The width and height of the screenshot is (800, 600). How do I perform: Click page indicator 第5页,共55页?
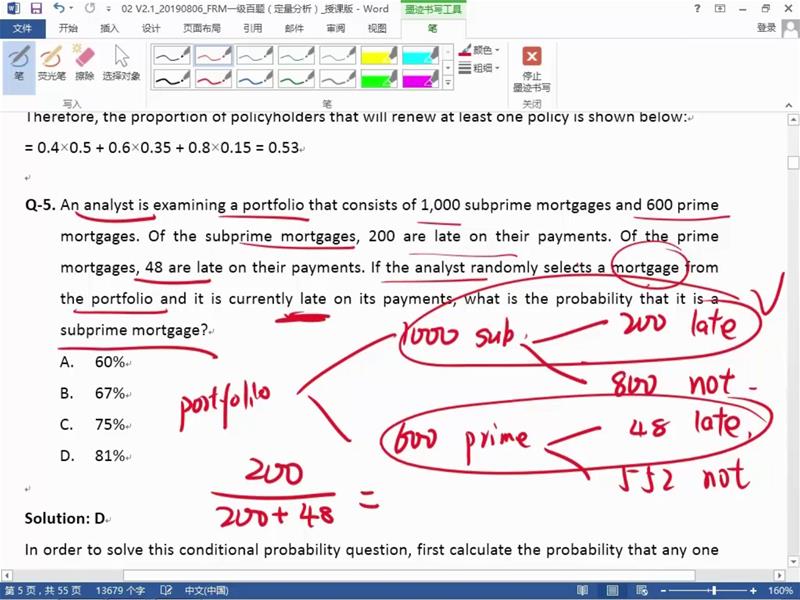coord(43,591)
